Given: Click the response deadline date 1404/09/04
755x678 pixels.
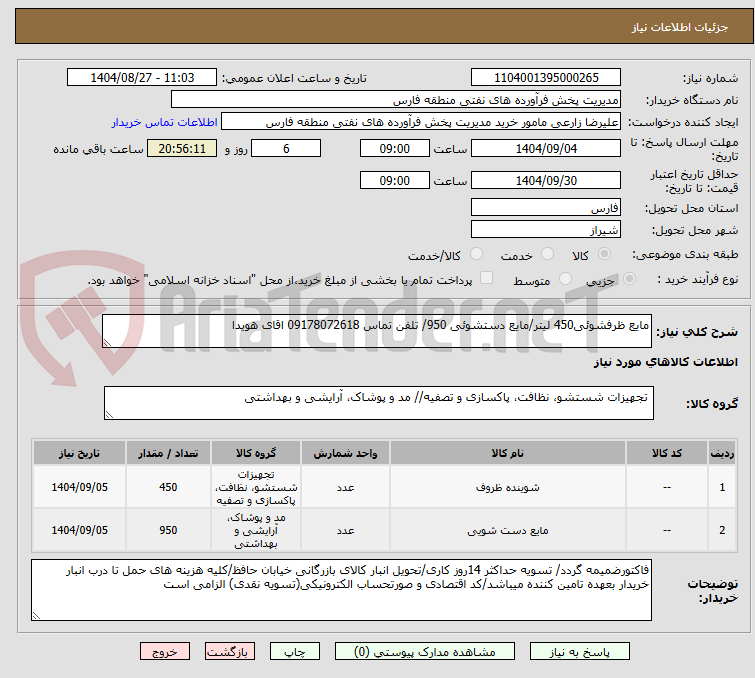Looking at the screenshot, I should pyautogui.click(x=546, y=148).
